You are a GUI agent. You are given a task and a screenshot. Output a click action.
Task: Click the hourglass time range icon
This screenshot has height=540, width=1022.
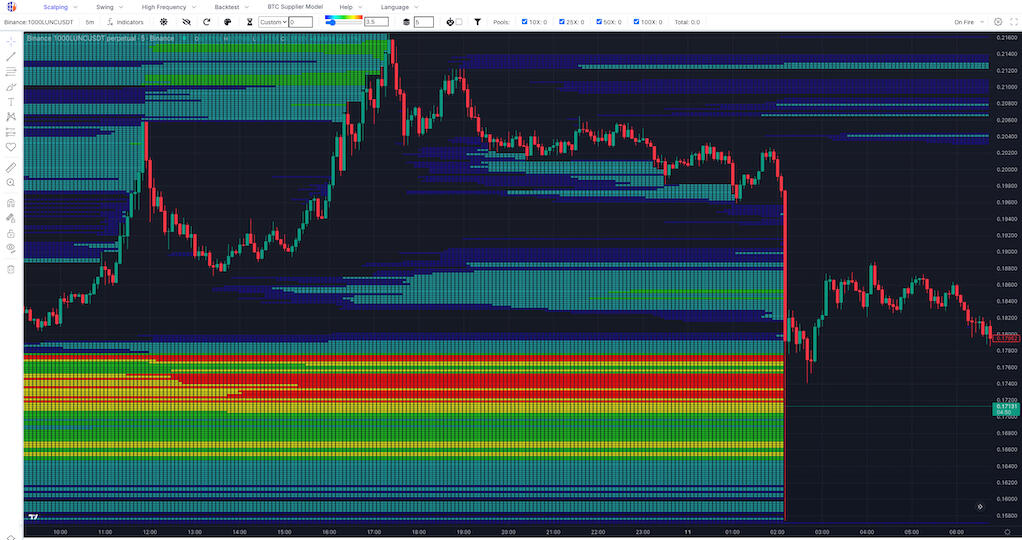click(249, 22)
